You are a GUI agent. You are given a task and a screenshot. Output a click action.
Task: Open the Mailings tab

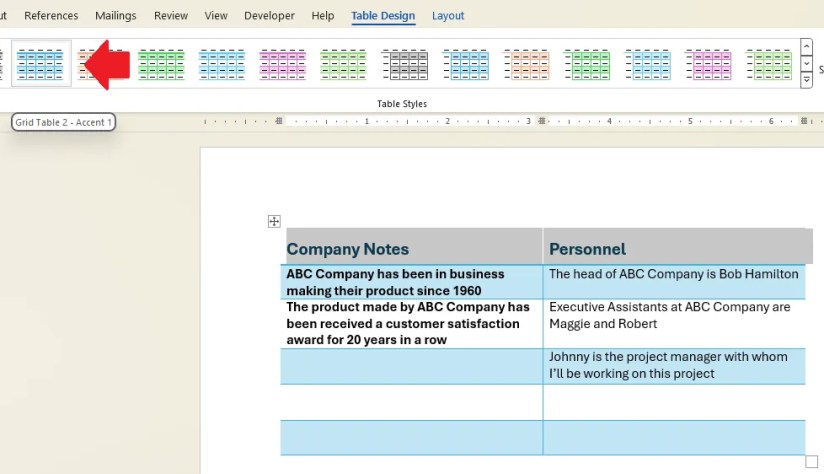(116, 16)
